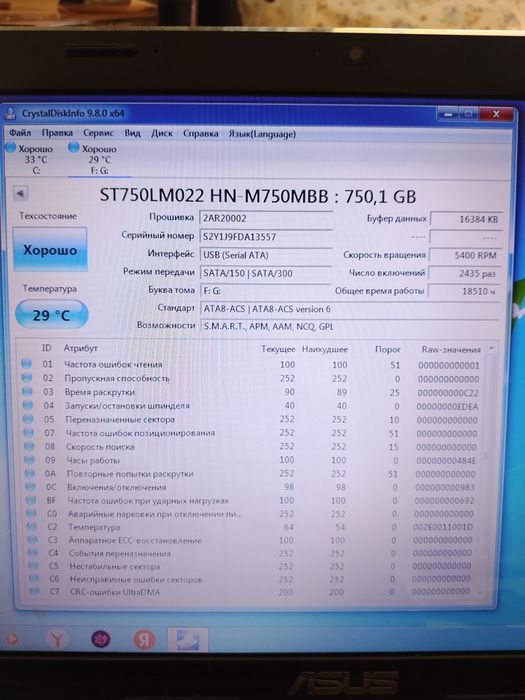Image resolution: width=525 pixels, height=700 pixels.
Task: Click status icon for attribute C5
Action: (x=33, y=566)
